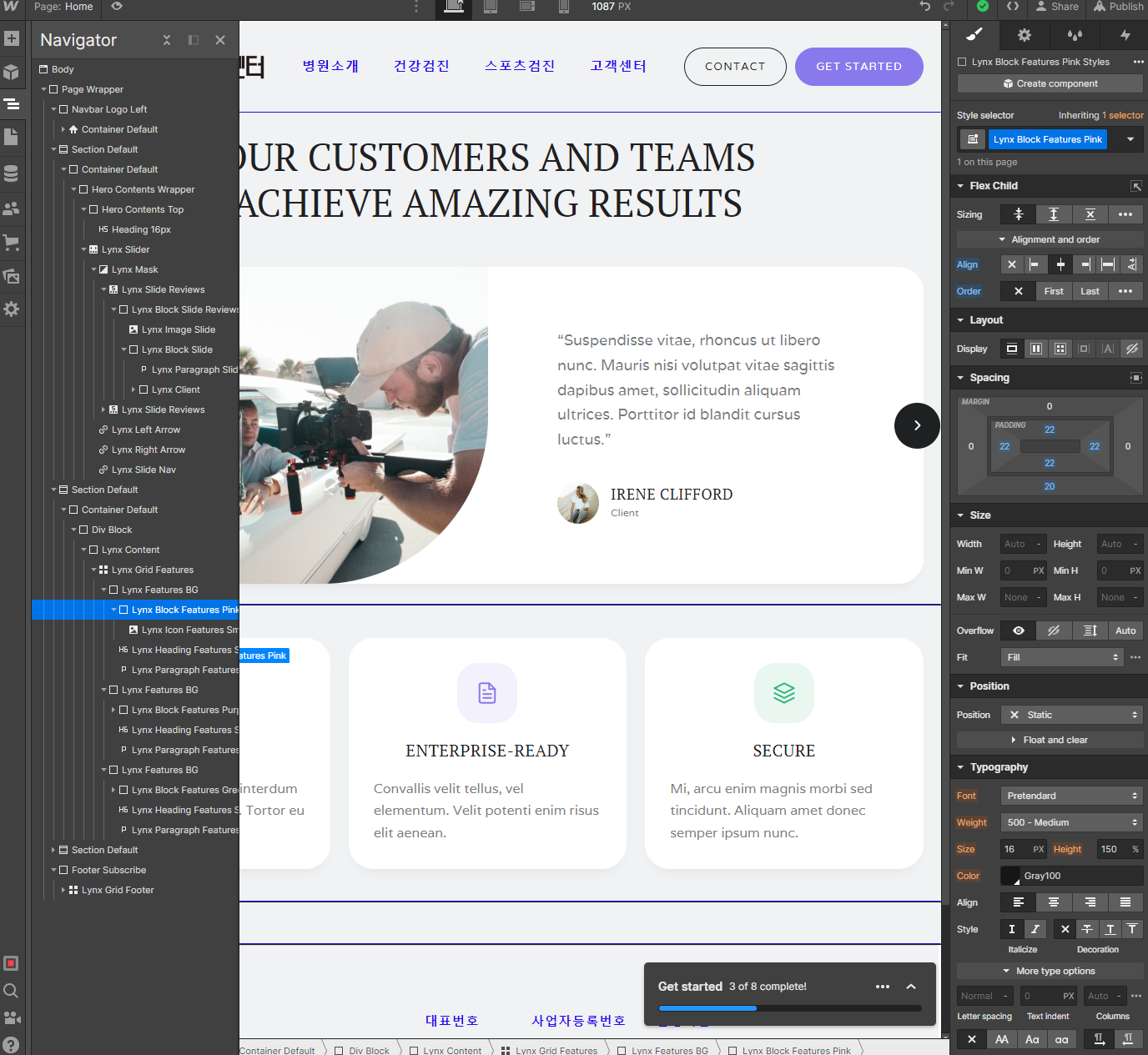Image resolution: width=1148 pixels, height=1055 pixels.
Task: Open Get started panel three-dots menu
Action: point(883,987)
